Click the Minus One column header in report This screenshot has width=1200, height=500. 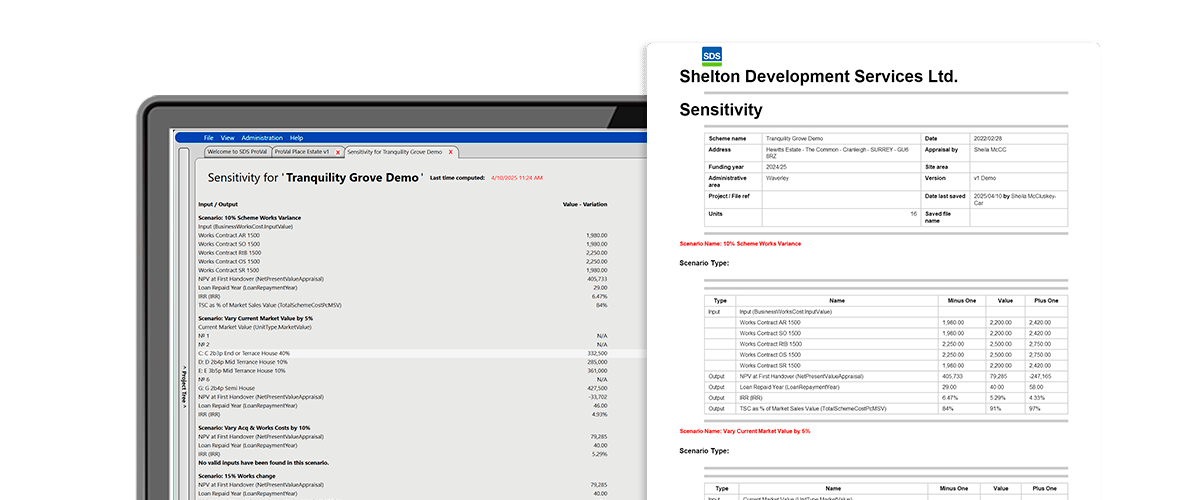pos(960,300)
